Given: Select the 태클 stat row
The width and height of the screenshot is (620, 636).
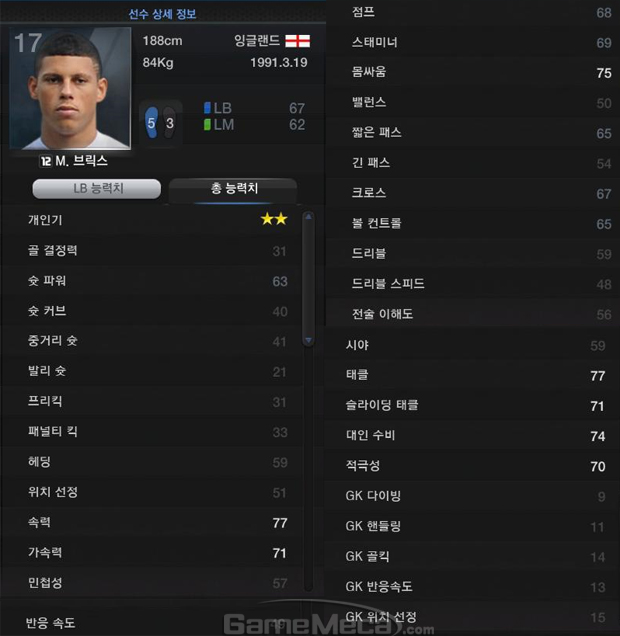Looking at the screenshot, I should (472, 375).
